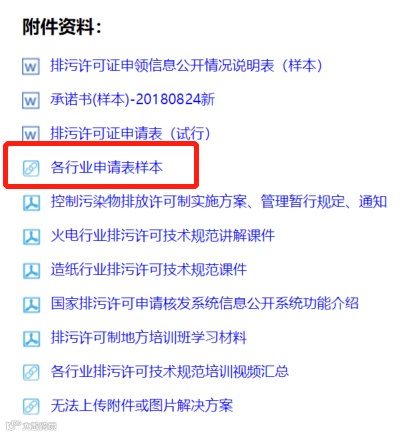Open 火电行业排污许可技术规范讲解课件 link
Image resolution: width=415 pixels, height=436 pixels.
pos(163,235)
